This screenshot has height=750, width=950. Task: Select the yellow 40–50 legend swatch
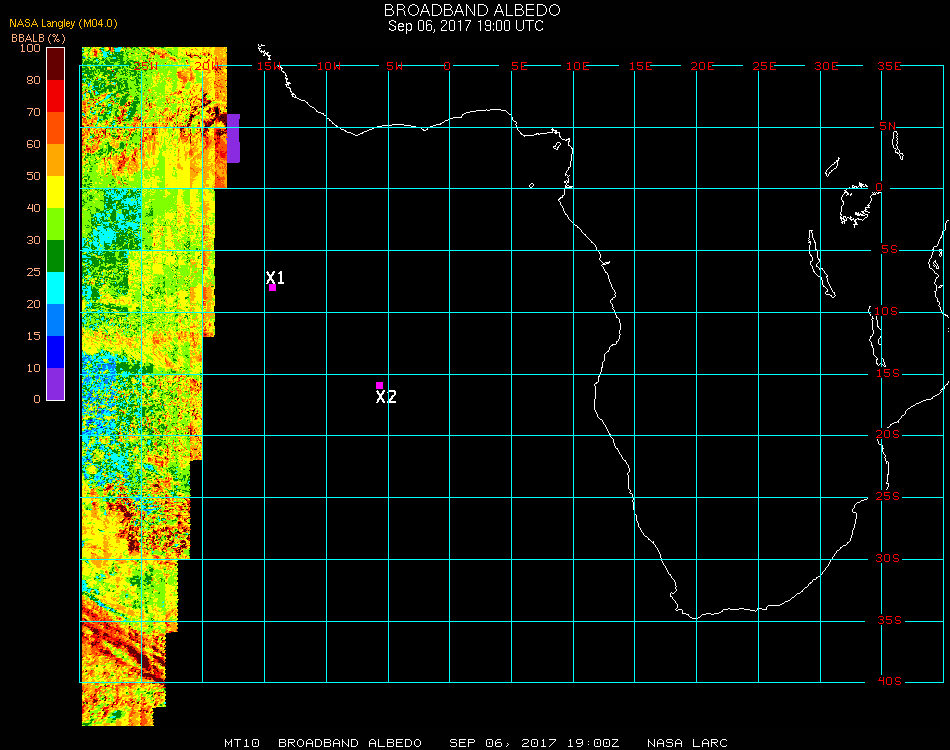coord(56,191)
